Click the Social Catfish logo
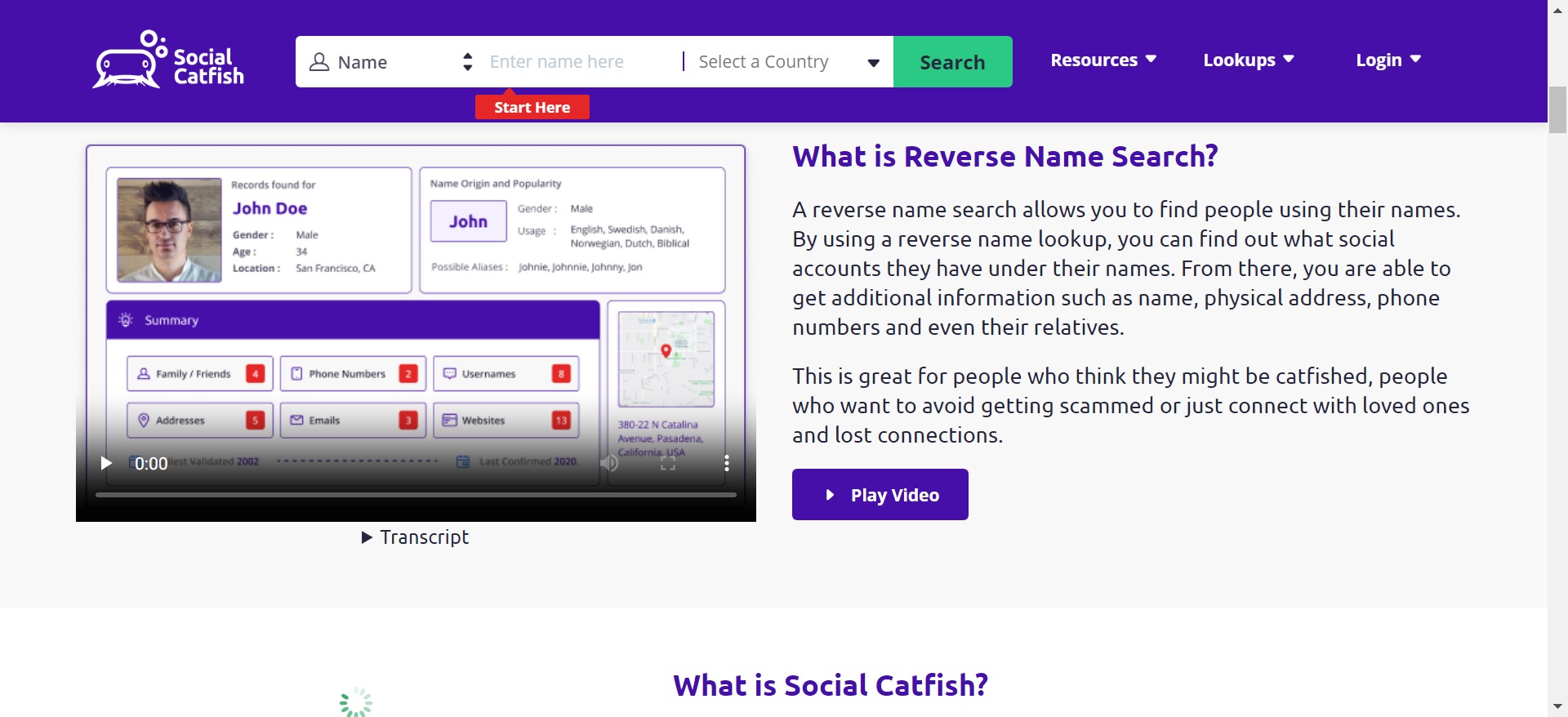 coord(168,60)
